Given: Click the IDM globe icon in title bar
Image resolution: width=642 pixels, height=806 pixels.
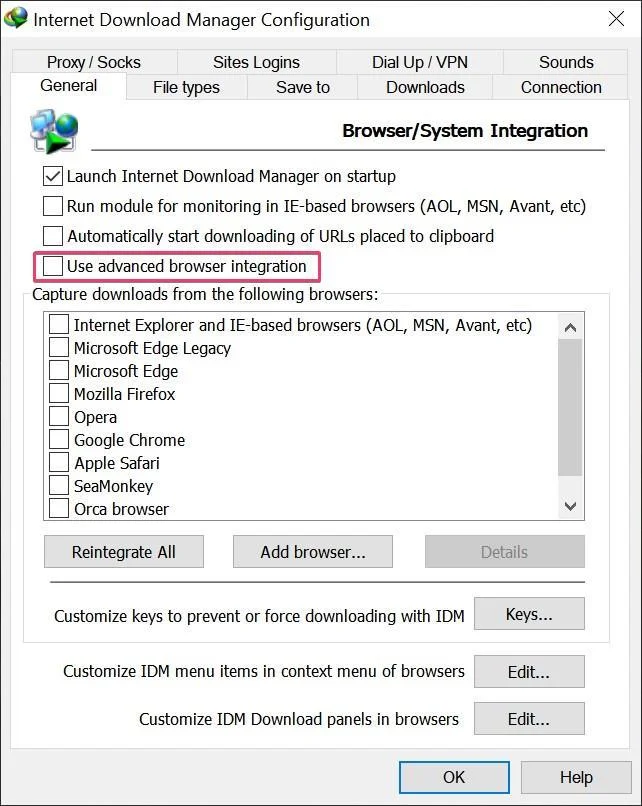Looking at the screenshot, I should pyautogui.click(x=15, y=19).
